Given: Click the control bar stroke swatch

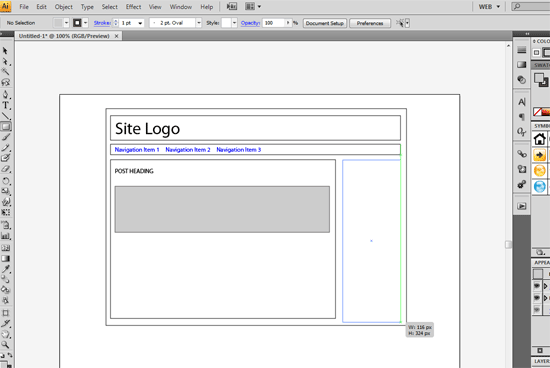Looking at the screenshot, I should tap(77, 23).
